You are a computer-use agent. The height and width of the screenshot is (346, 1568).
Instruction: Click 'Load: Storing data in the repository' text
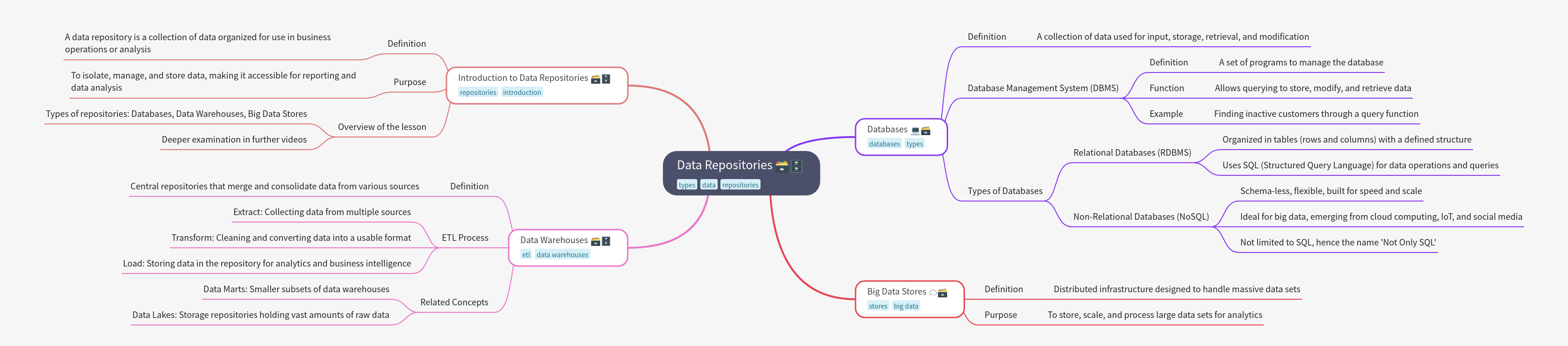(x=266, y=264)
